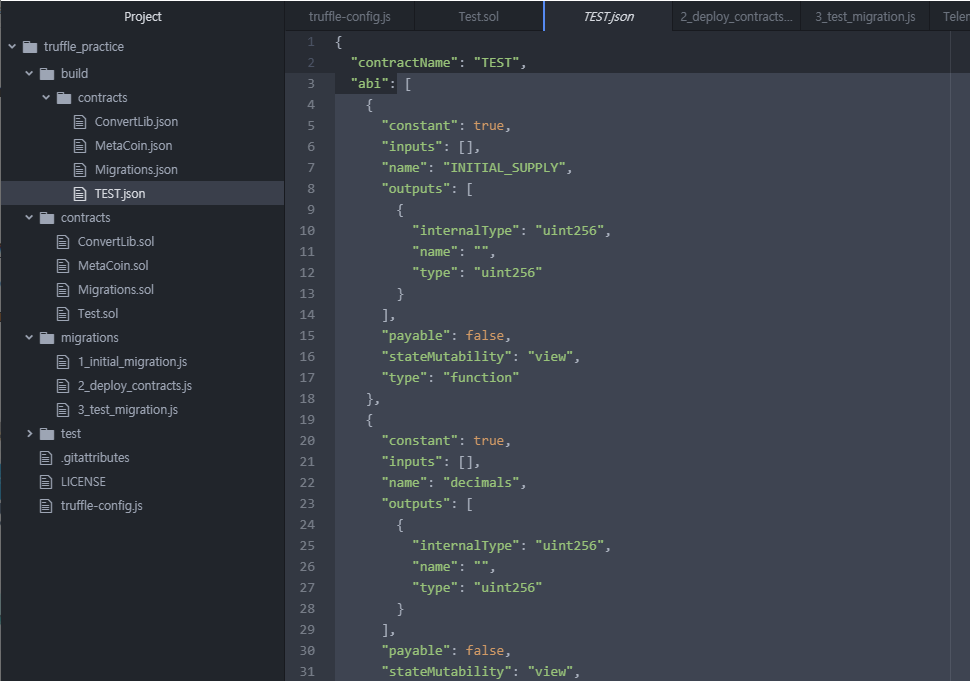Click line number 3 in the gutter
The height and width of the screenshot is (681, 970).
point(311,84)
